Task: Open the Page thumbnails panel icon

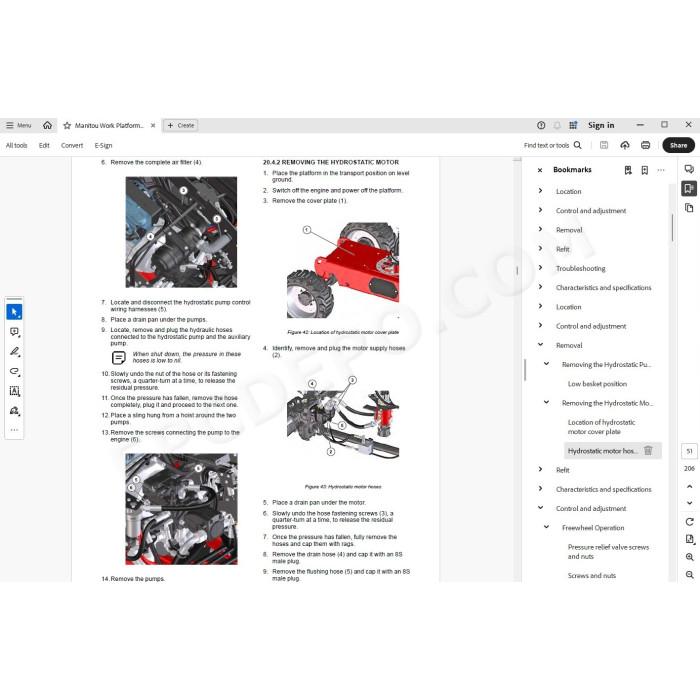Action: click(689, 208)
